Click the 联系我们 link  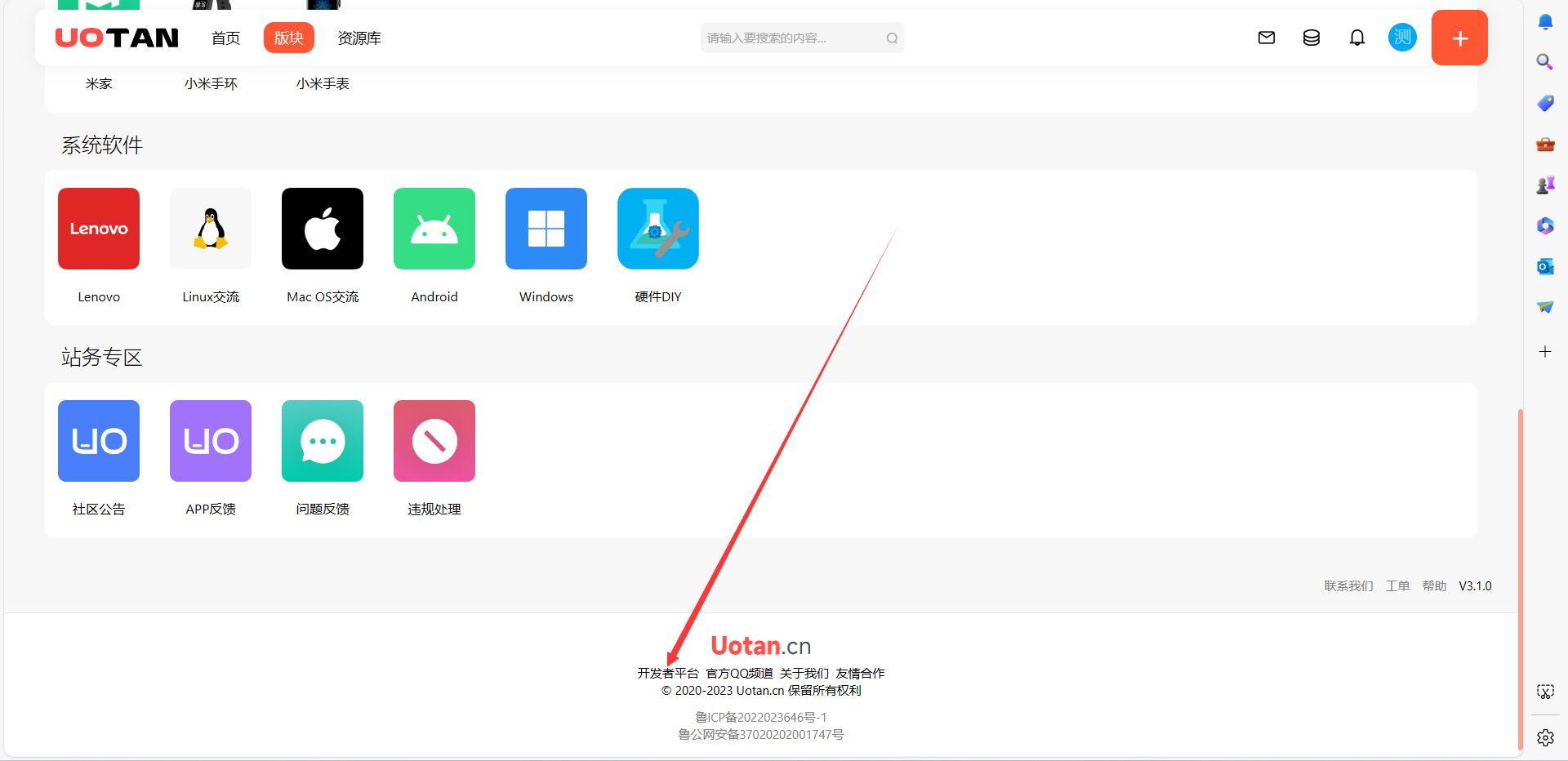coord(1348,586)
